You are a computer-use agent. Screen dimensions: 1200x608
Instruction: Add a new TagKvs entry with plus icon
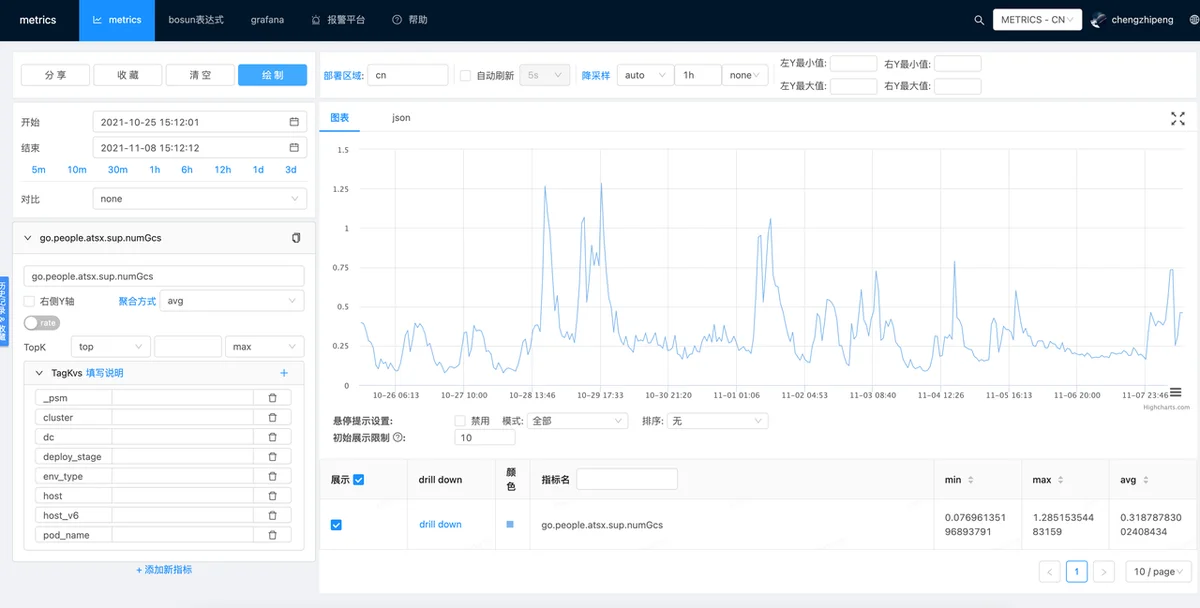[284, 373]
